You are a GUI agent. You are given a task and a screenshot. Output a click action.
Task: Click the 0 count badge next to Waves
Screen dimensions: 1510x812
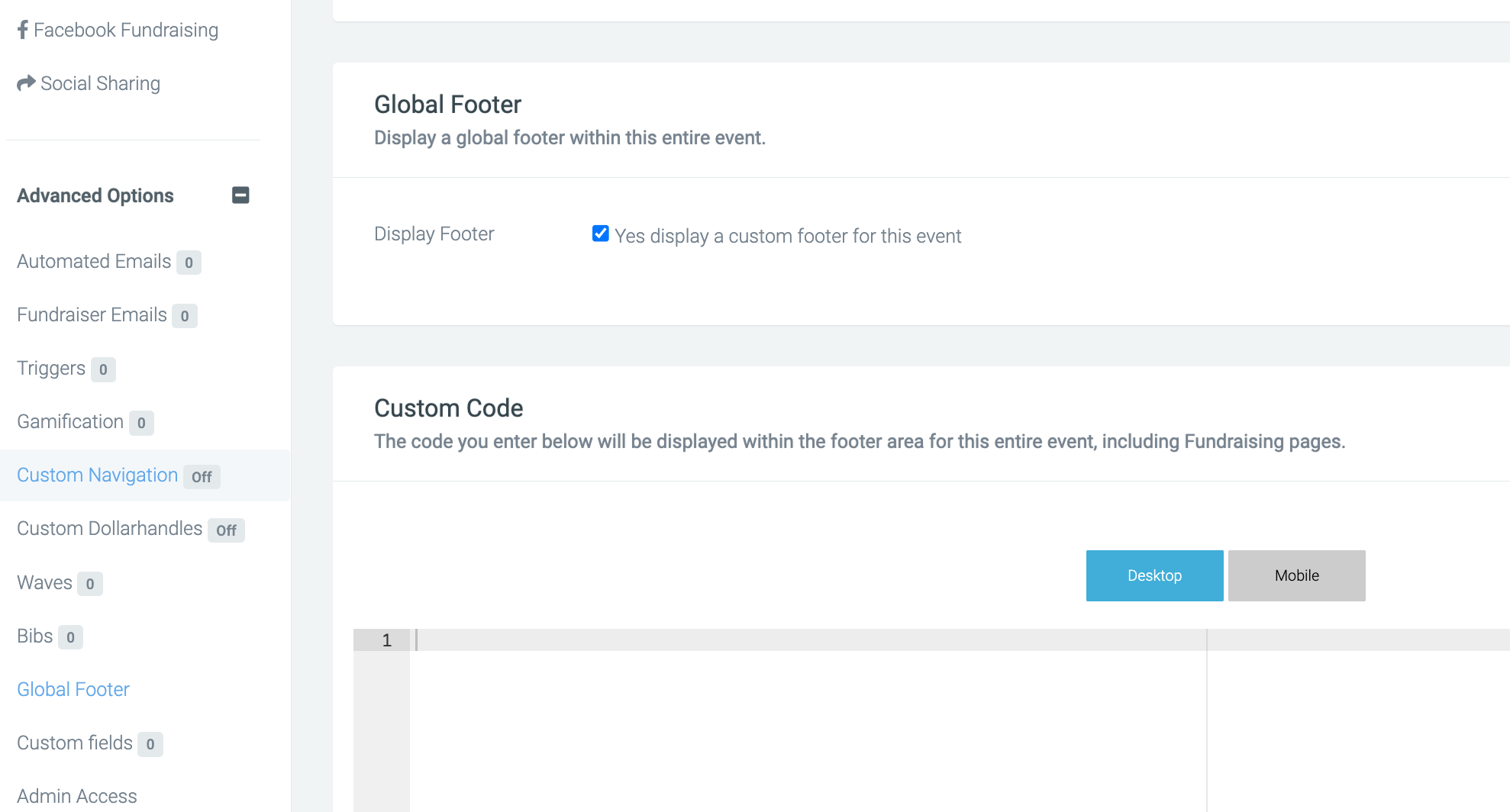(90, 584)
